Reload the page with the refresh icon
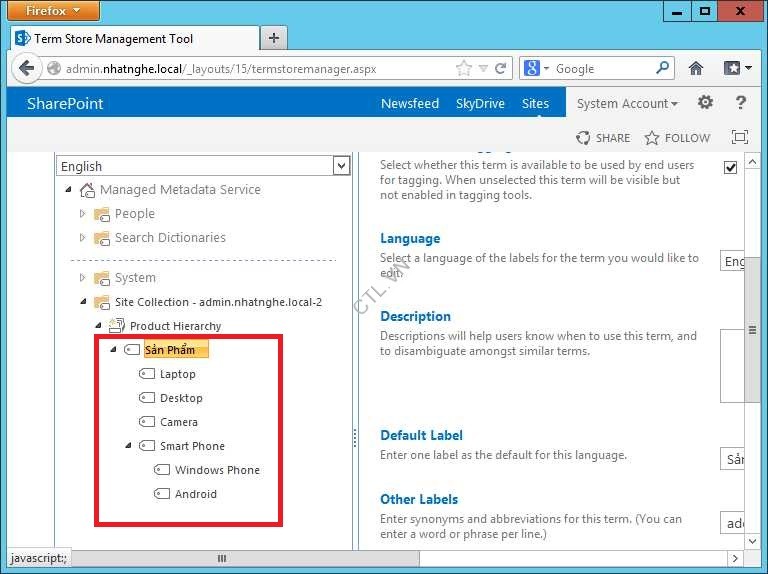 click(x=500, y=69)
